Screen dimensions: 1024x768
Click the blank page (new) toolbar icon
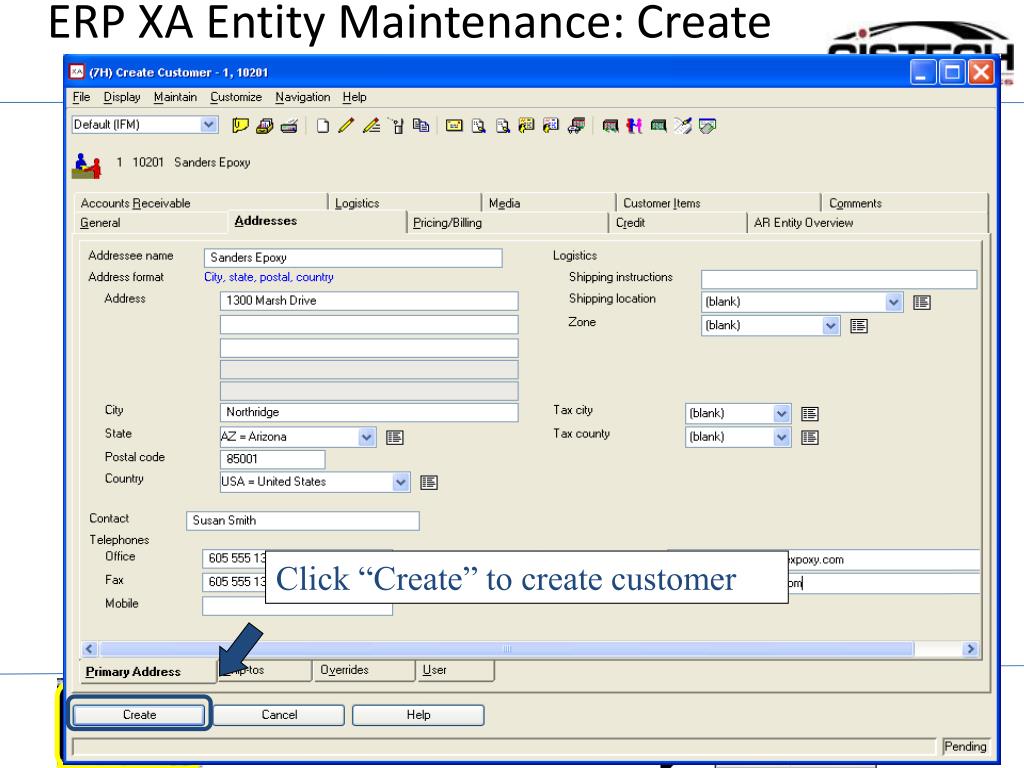[x=323, y=125]
